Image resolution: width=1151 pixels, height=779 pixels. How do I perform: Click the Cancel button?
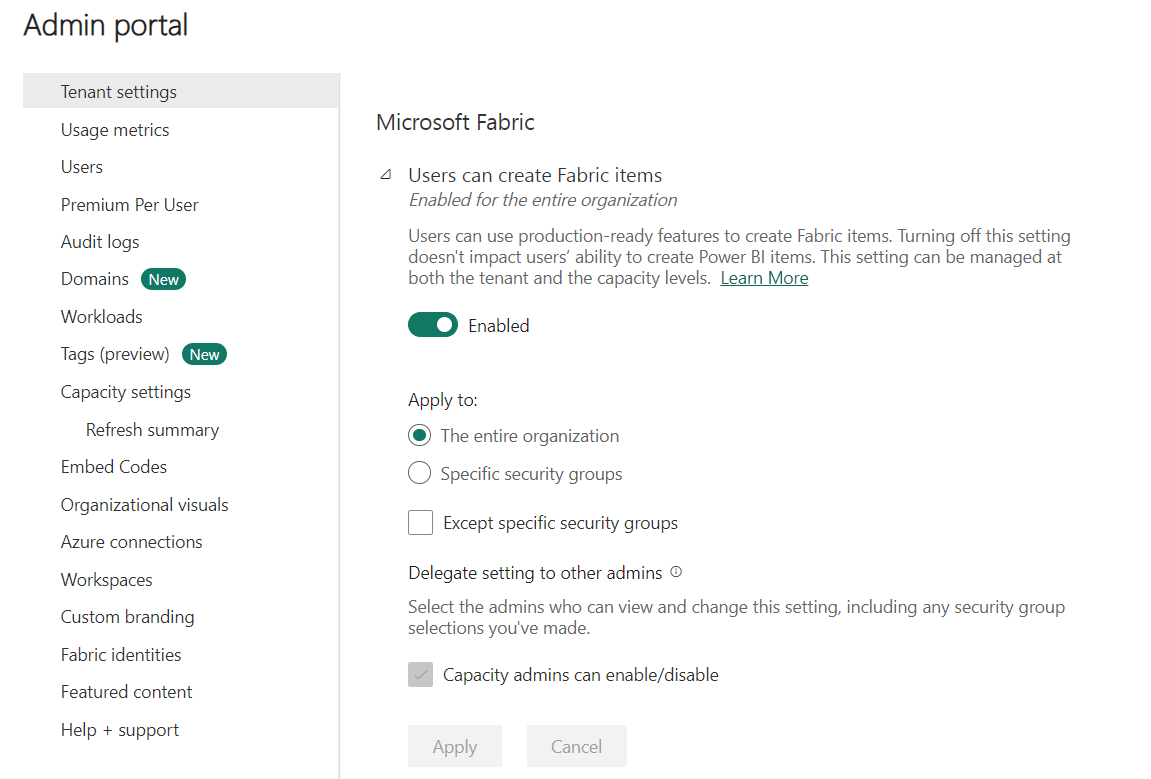577,747
